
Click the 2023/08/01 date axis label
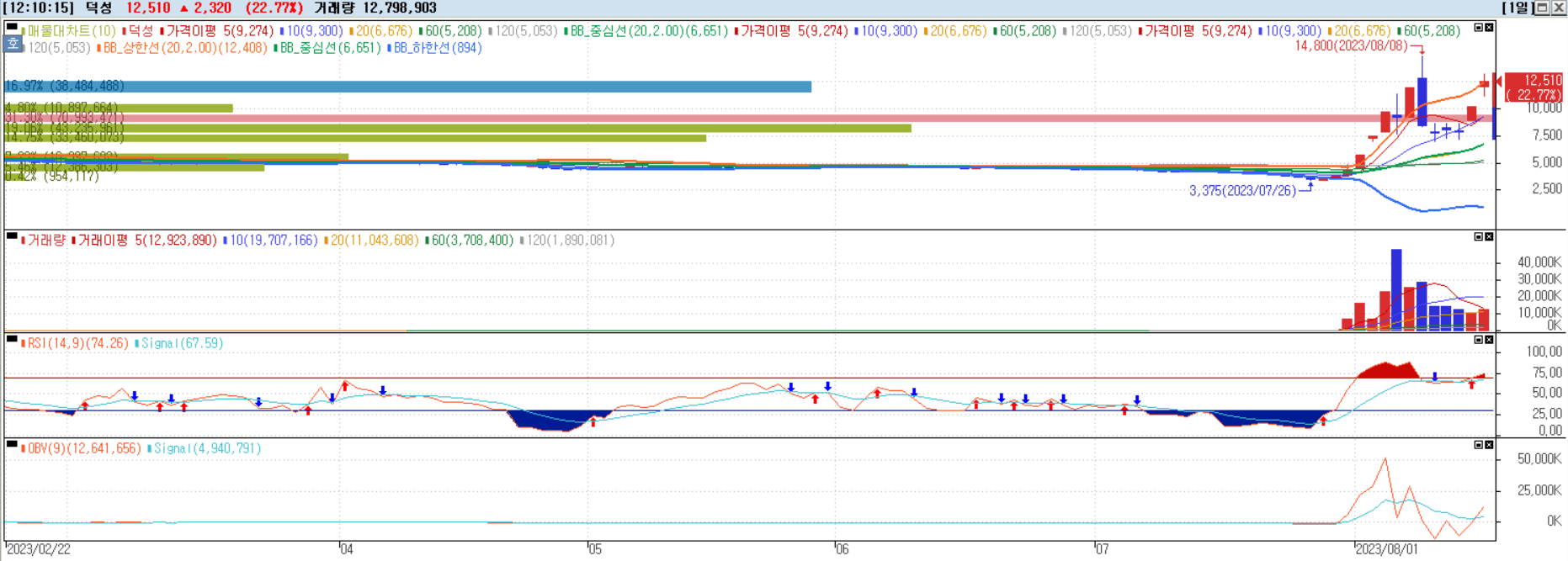[1386, 549]
